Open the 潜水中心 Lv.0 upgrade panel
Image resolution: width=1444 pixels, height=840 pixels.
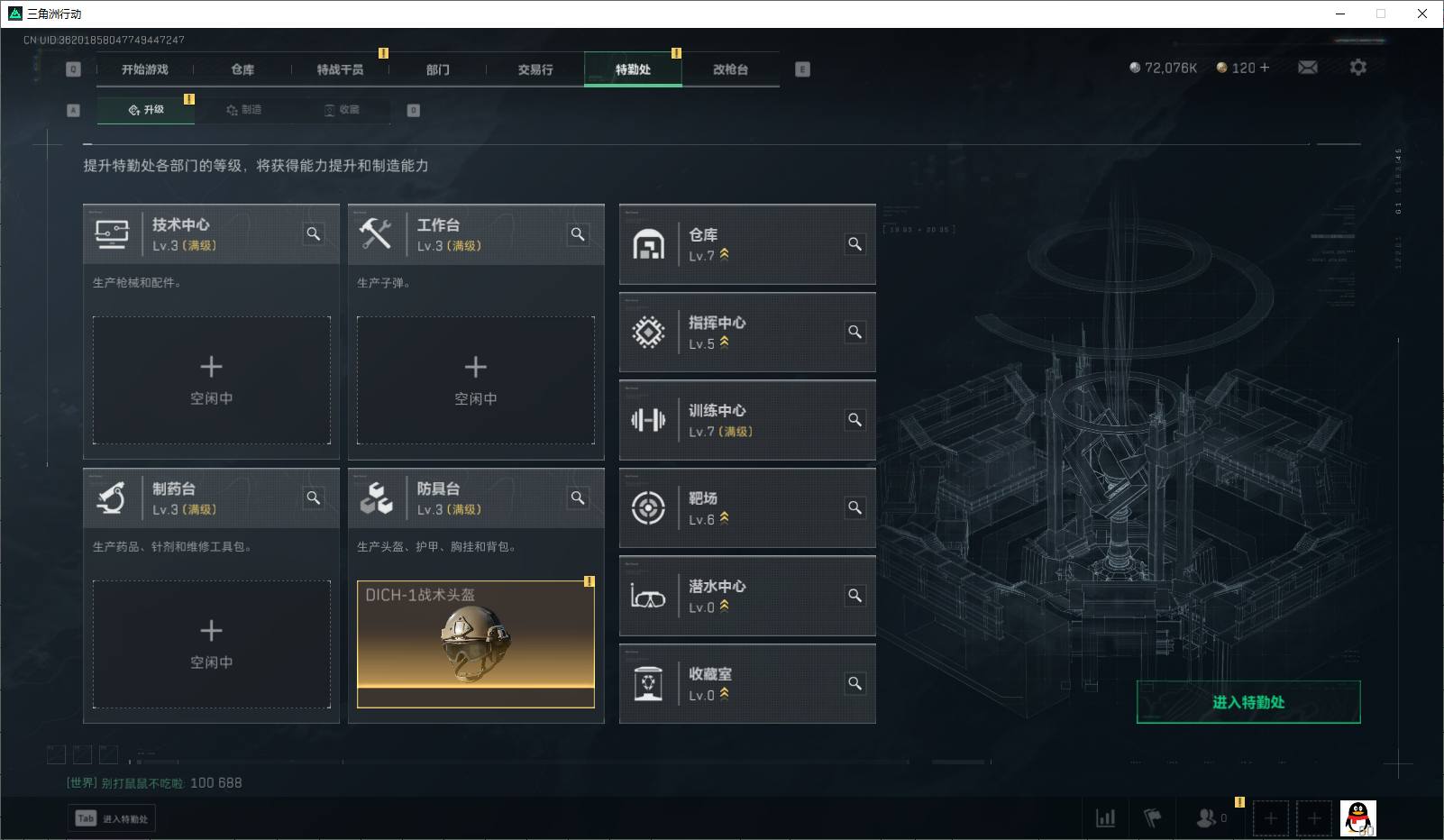click(747, 596)
